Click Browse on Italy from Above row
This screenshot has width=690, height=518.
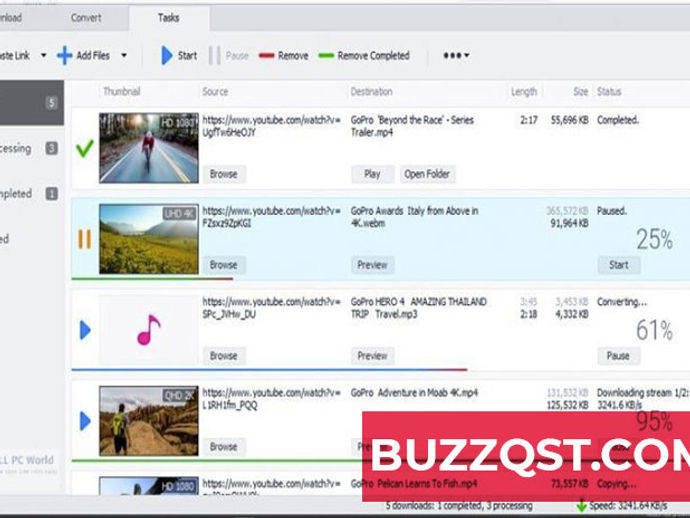[224, 265]
